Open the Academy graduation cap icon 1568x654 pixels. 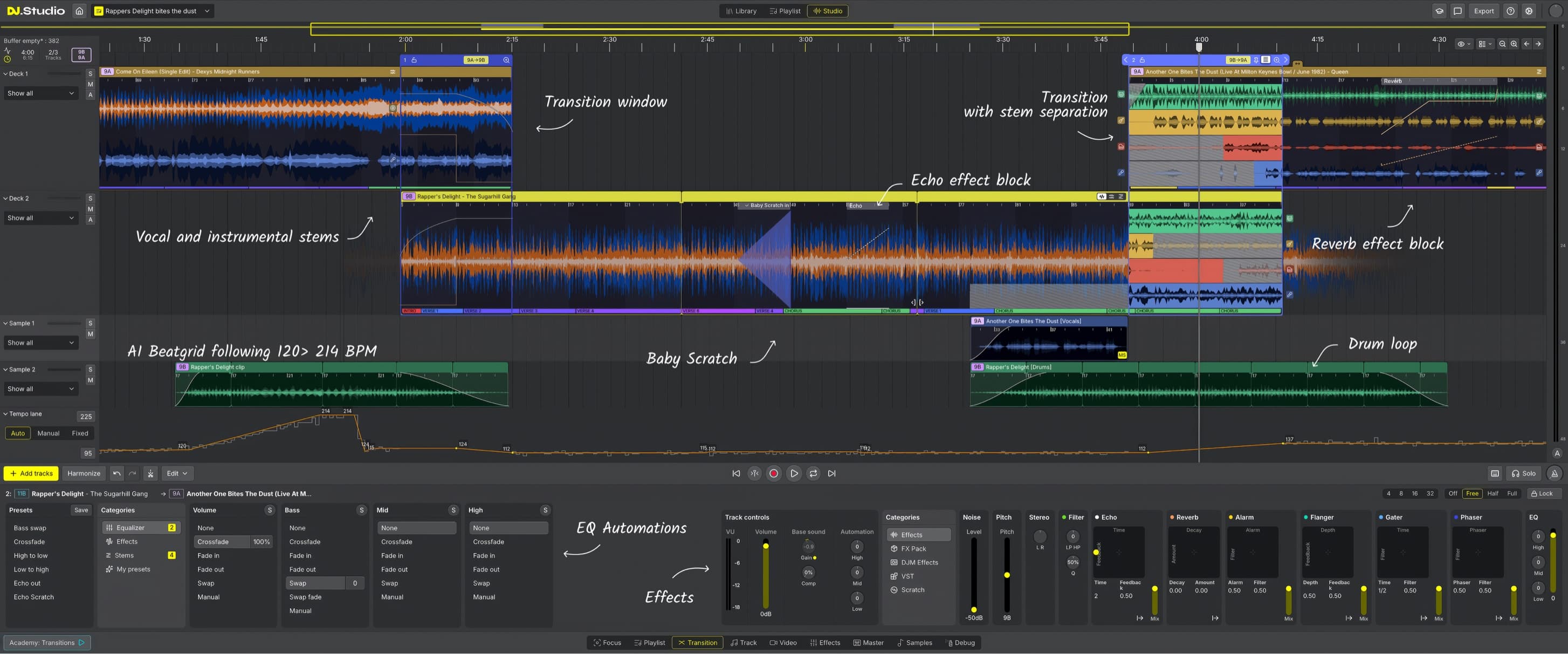[1440, 11]
